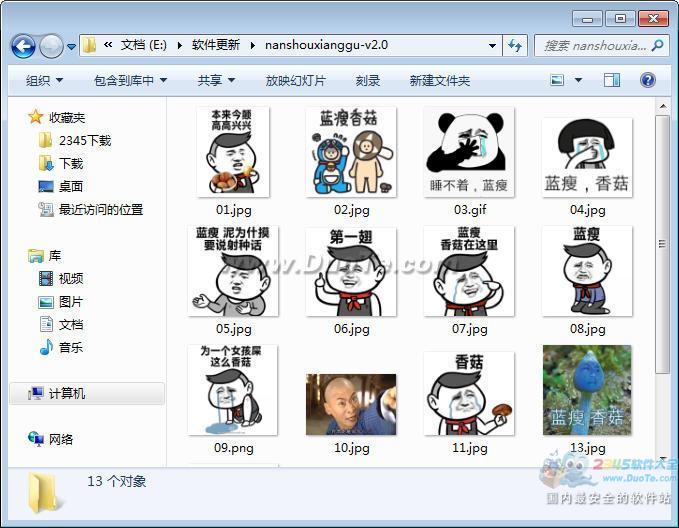Select the 04.jpg thumbnail

[x=587, y=157]
